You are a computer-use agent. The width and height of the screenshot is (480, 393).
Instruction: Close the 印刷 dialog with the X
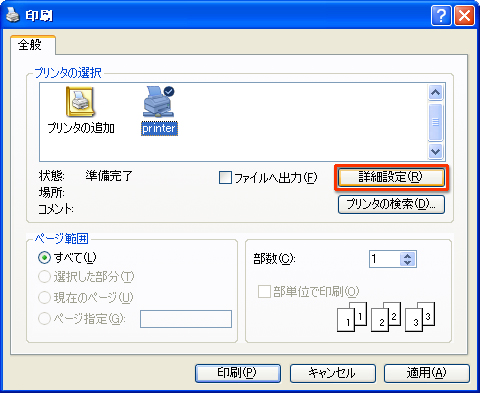coord(464,16)
